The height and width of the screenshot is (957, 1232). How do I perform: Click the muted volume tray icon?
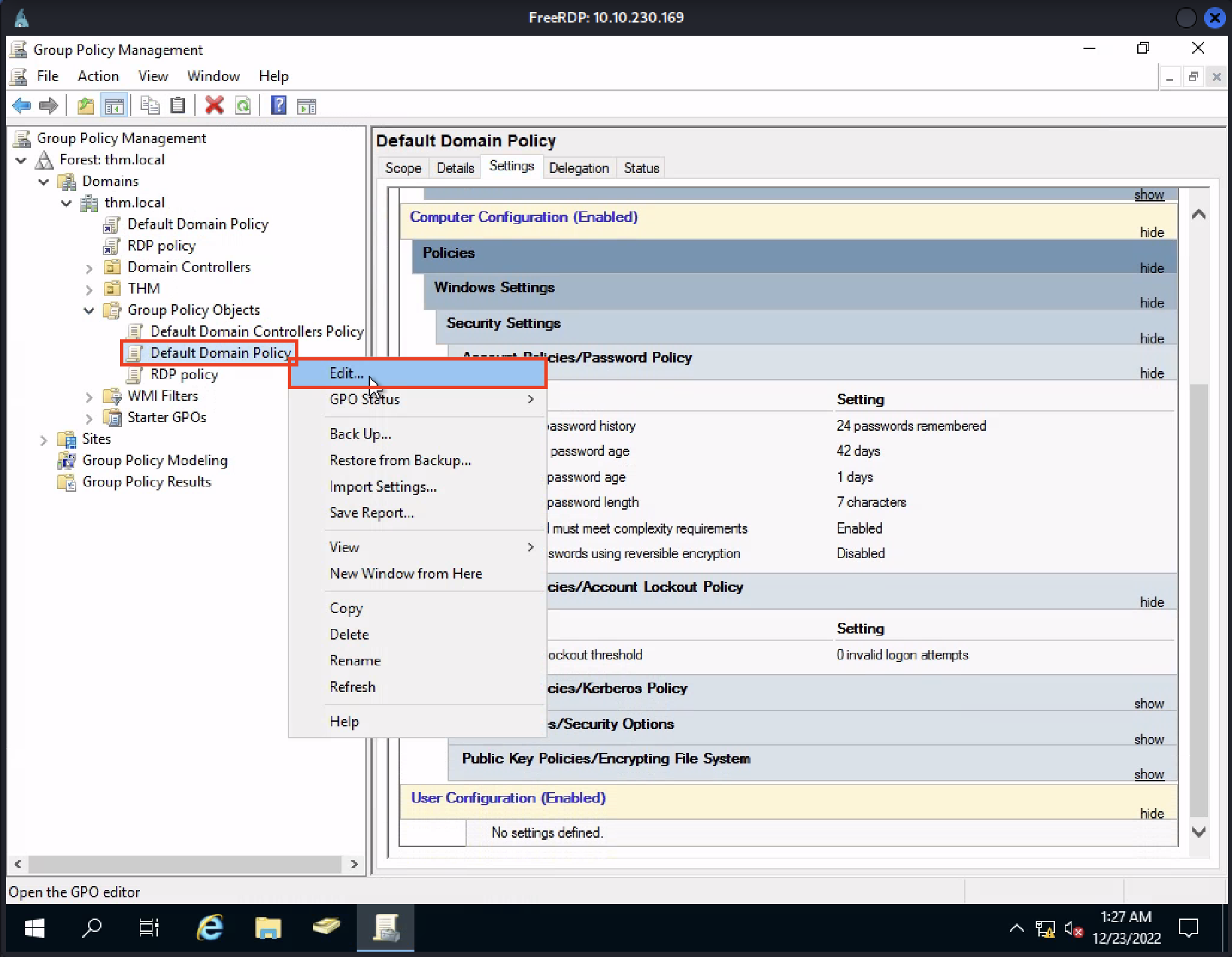pos(1074,929)
